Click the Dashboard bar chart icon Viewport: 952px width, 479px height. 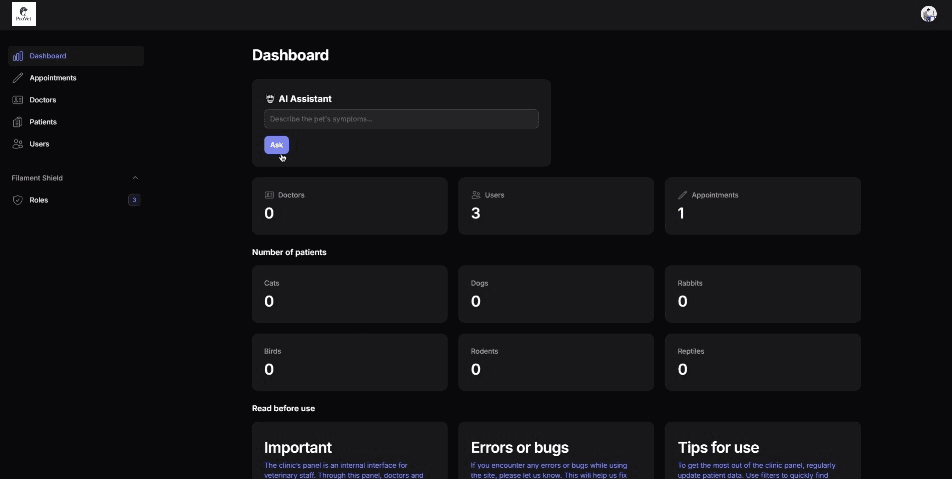[18, 56]
